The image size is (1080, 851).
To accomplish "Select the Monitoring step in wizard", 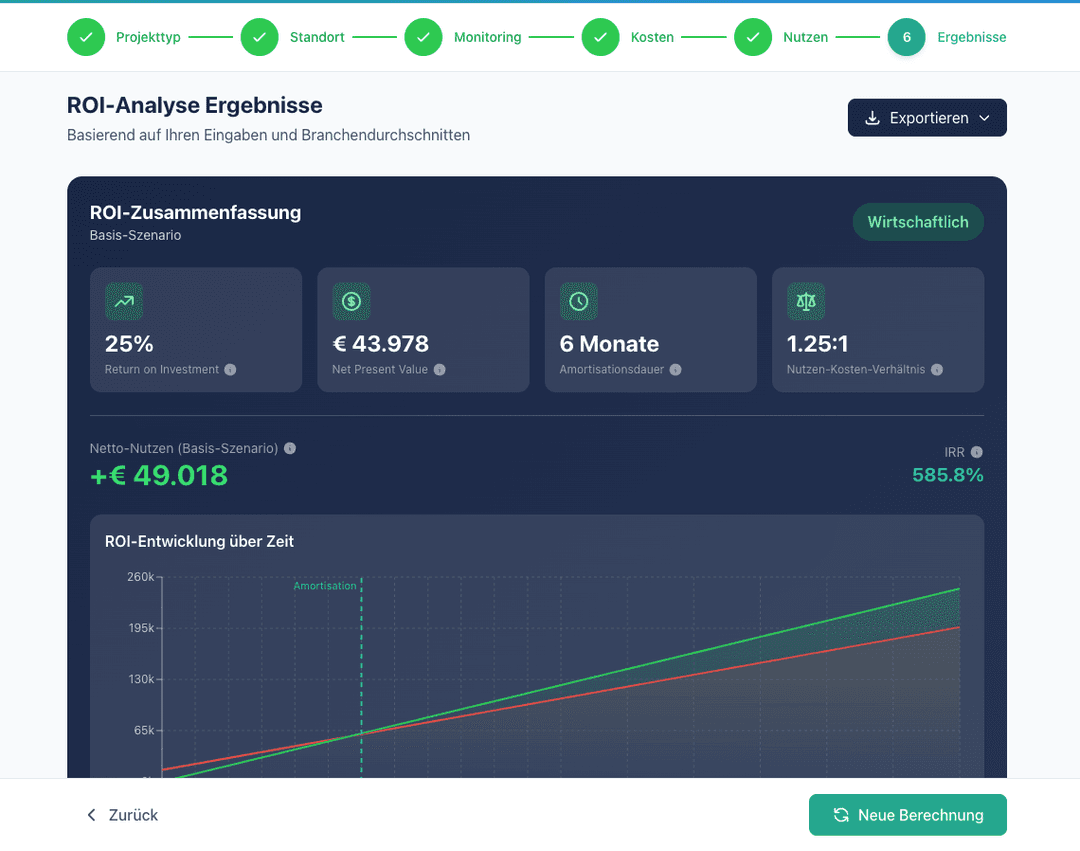I will click(423, 37).
